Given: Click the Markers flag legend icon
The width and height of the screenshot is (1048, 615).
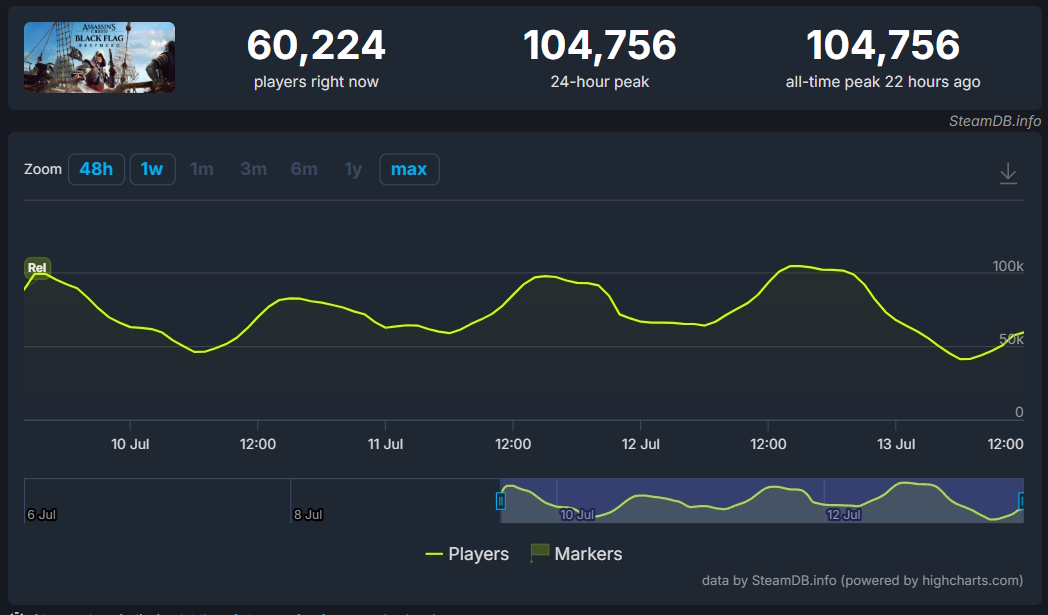Looking at the screenshot, I should pos(539,553).
